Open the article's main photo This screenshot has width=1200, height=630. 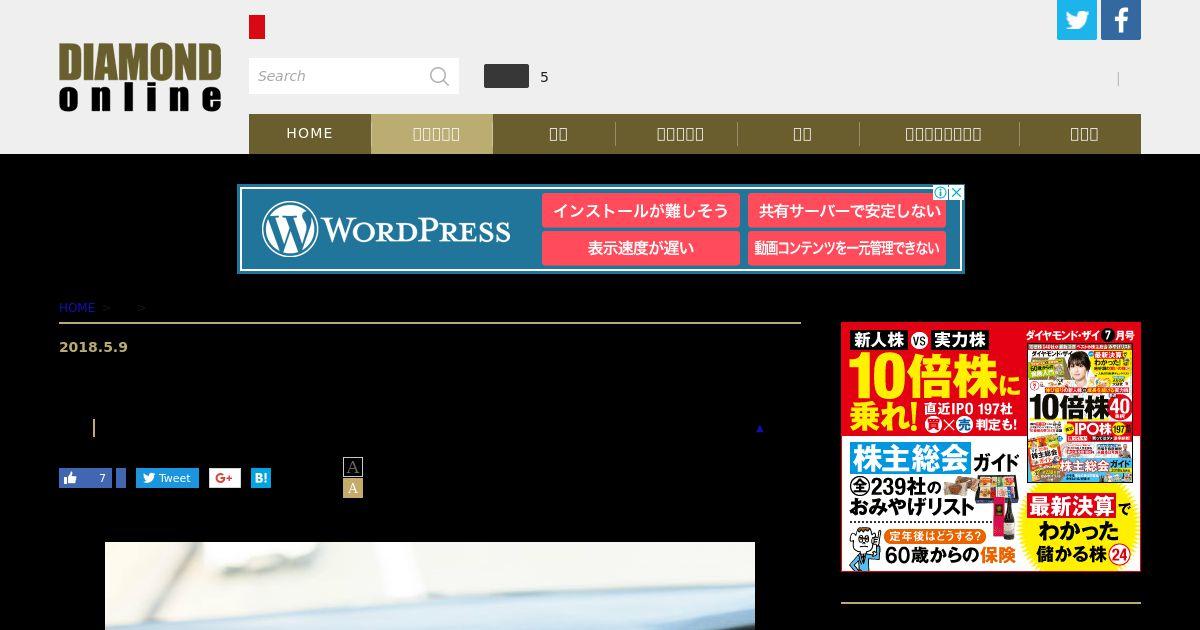pos(430,586)
